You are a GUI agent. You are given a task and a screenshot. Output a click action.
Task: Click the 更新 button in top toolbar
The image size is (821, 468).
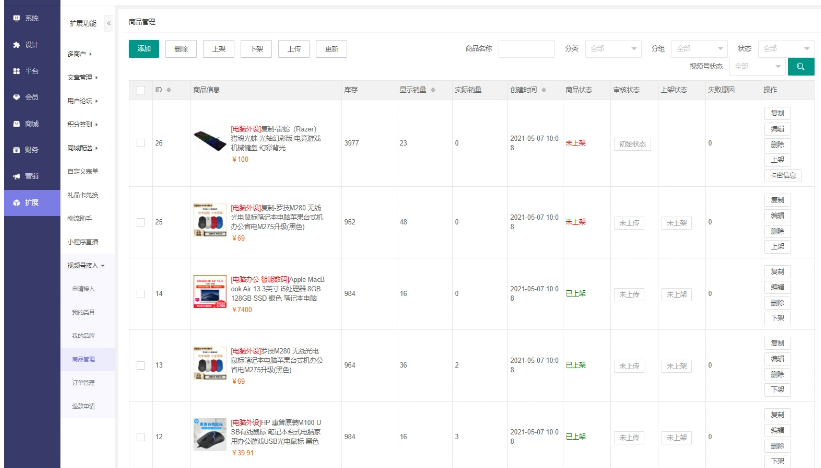click(331, 49)
